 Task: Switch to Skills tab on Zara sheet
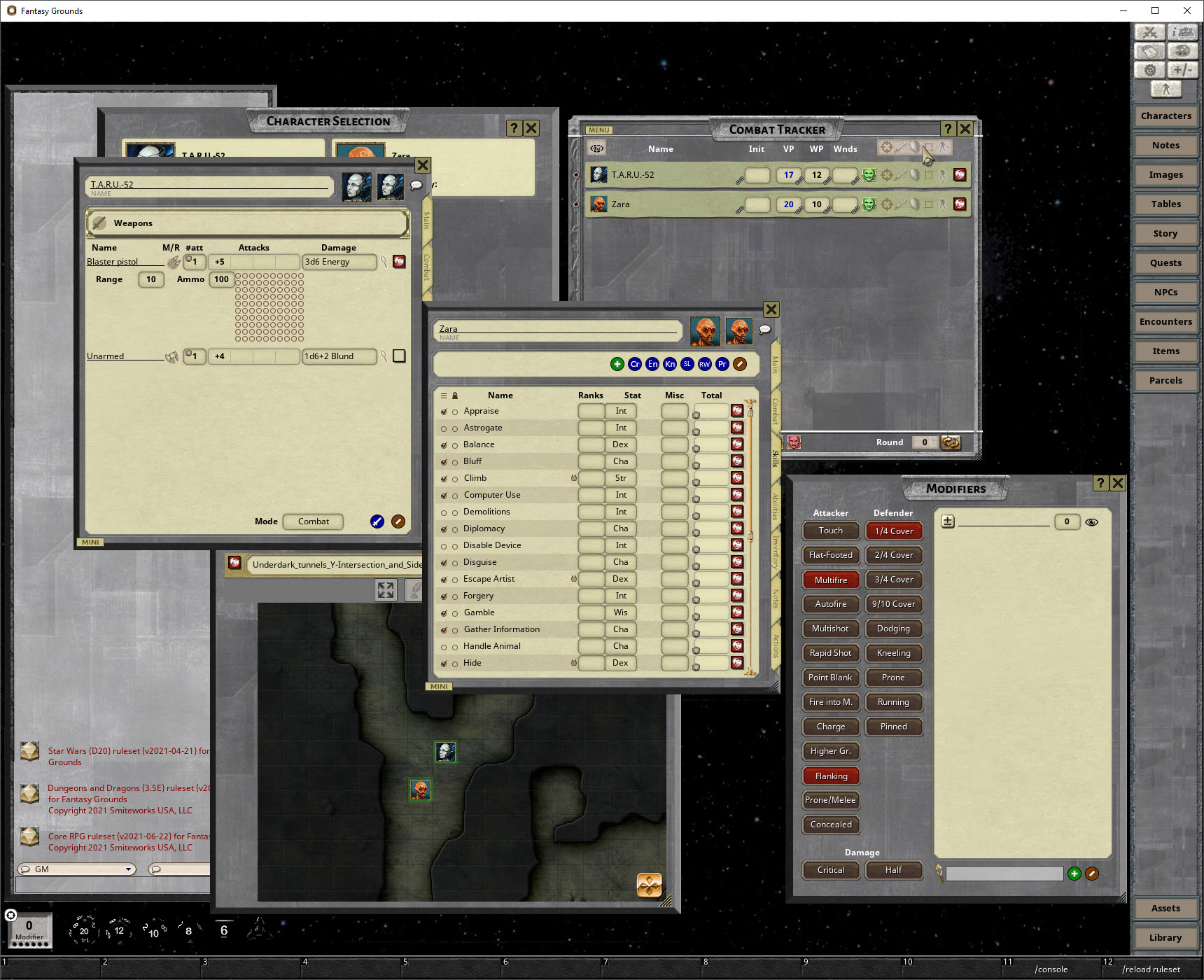pos(776,458)
